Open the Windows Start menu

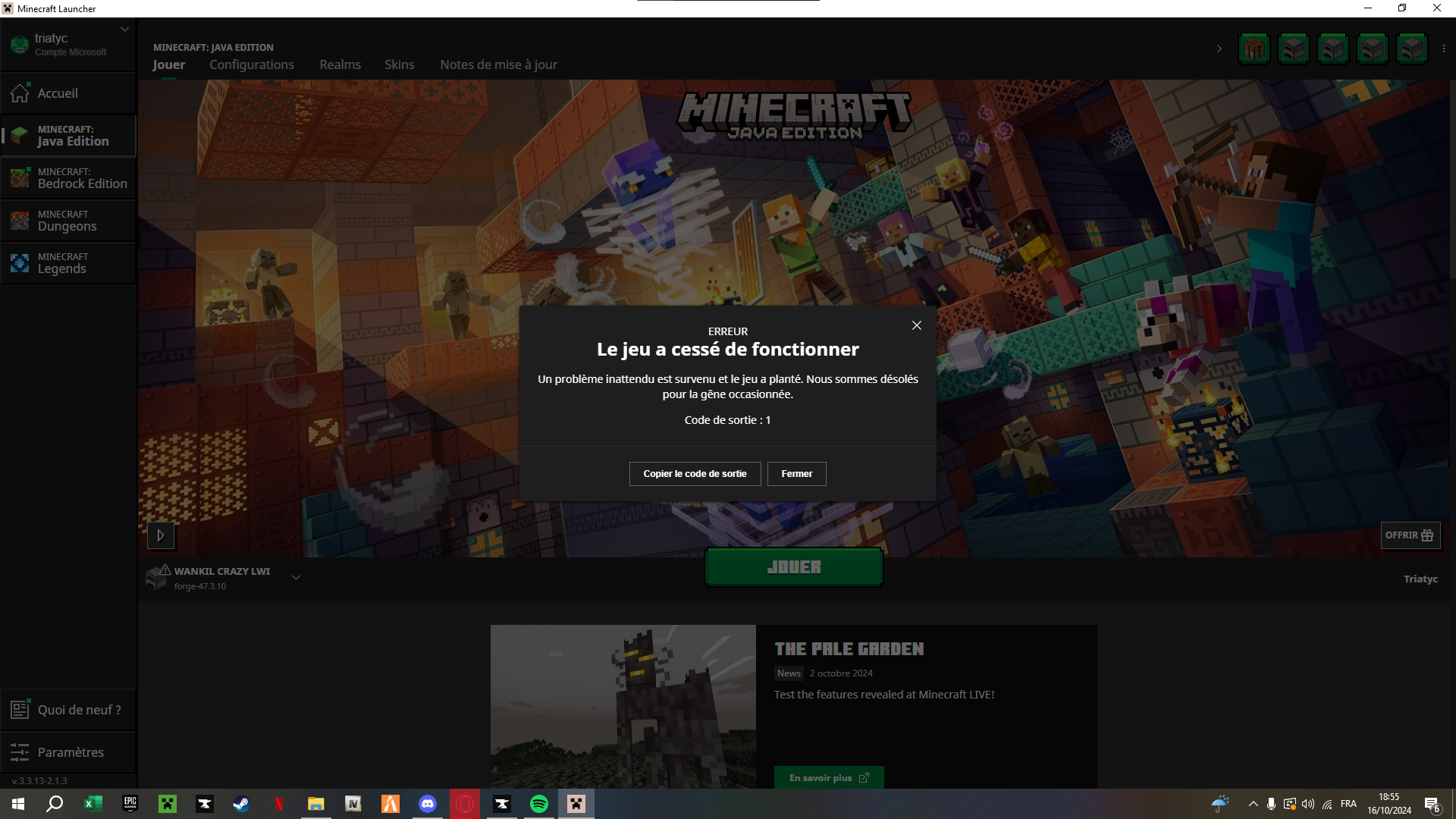tap(18, 804)
